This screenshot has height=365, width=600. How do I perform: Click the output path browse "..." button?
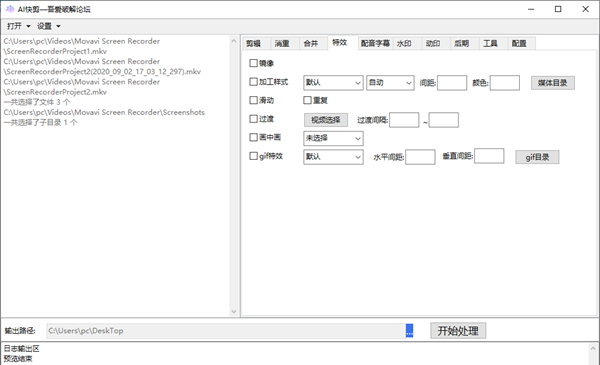(x=409, y=331)
